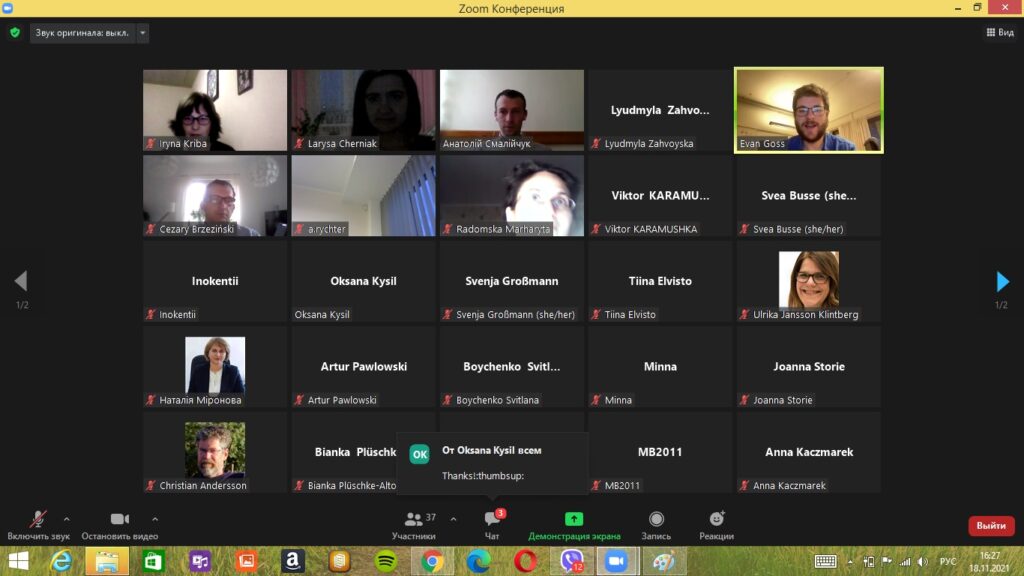Toggle Звук оригинала original sound setting
Image resolution: width=1024 pixels, height=576 pixels.
point(82,33)
